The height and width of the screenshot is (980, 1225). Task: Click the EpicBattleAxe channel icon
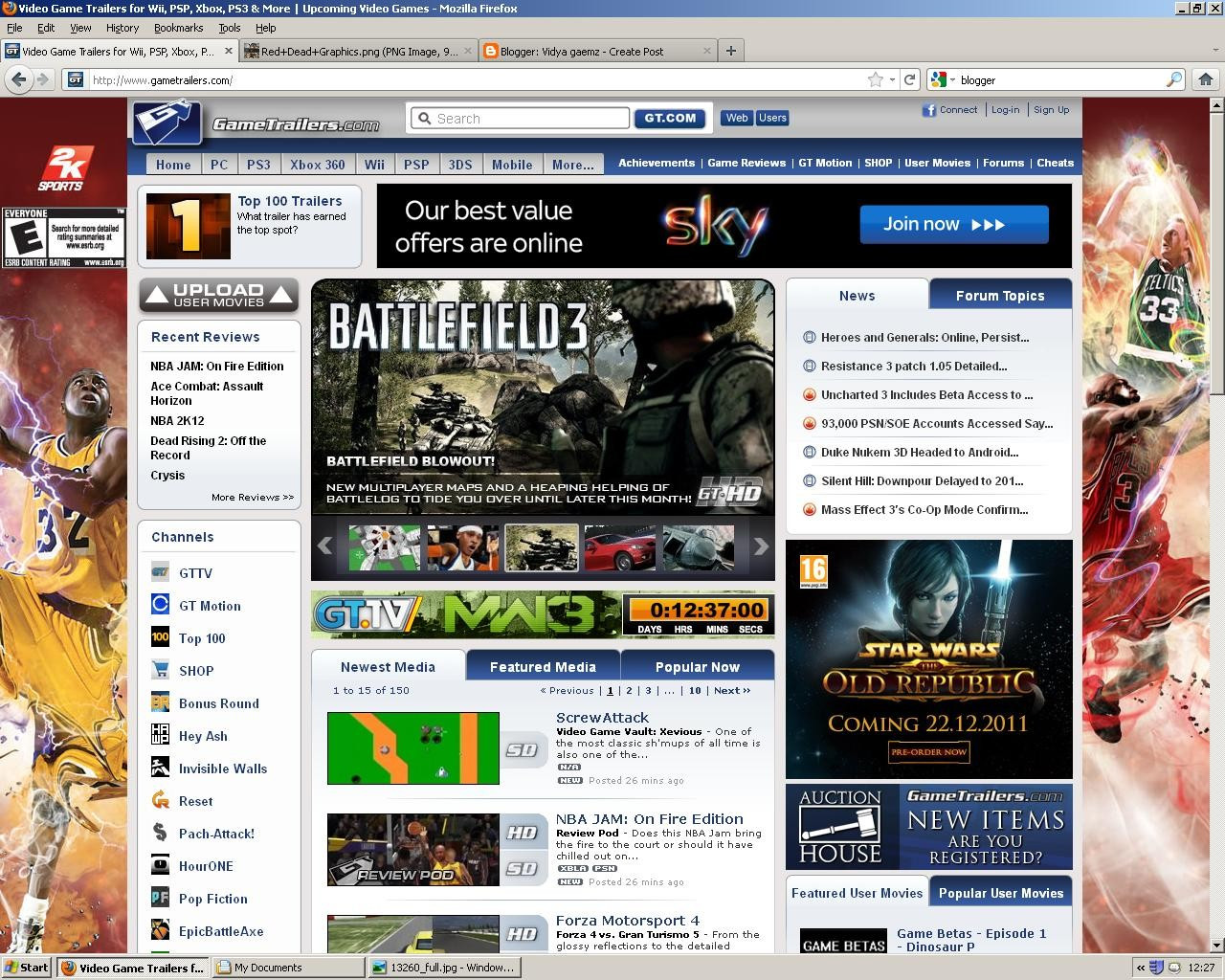(160, 929)
